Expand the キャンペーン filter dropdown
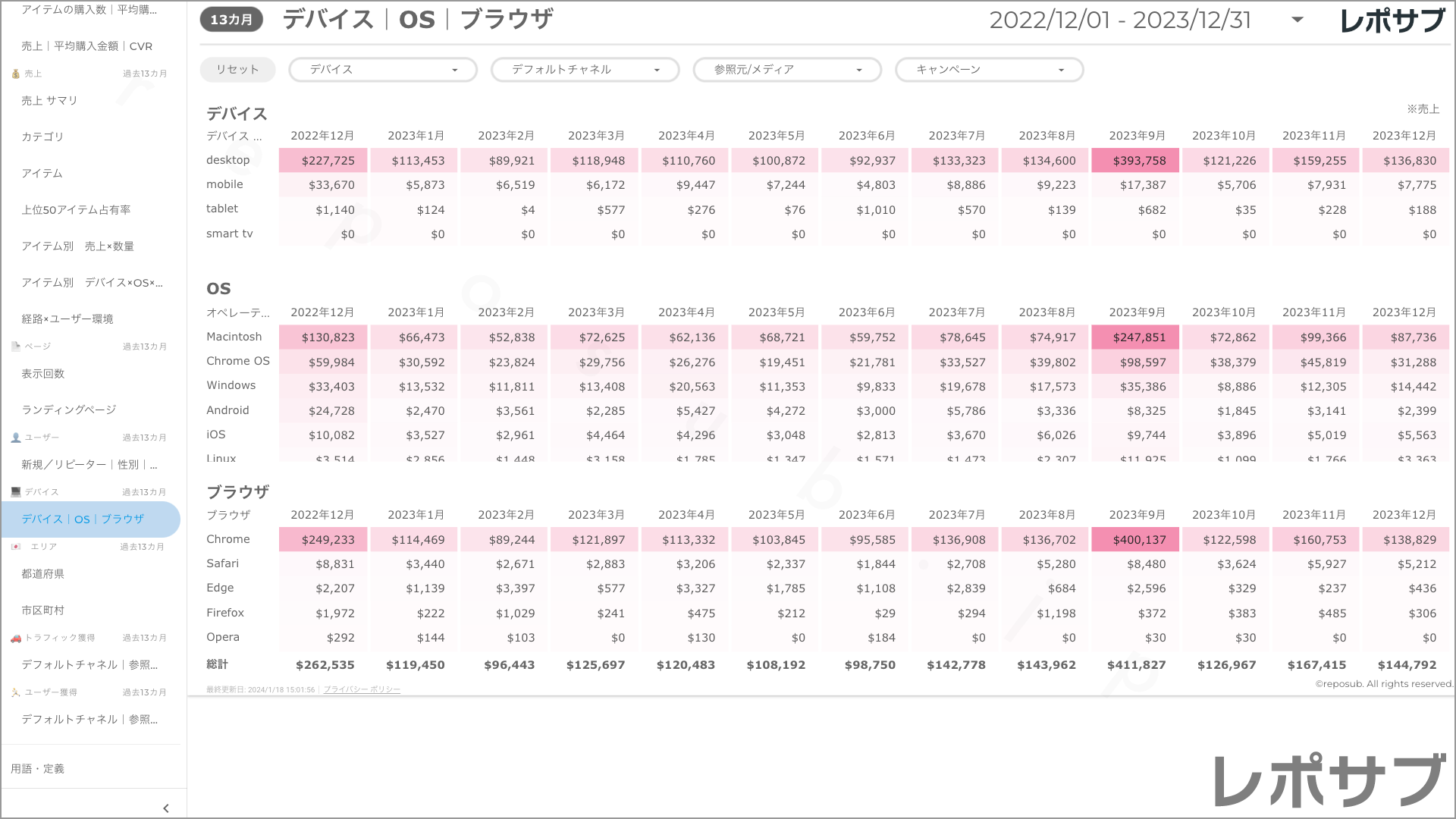 click(989, 70)
